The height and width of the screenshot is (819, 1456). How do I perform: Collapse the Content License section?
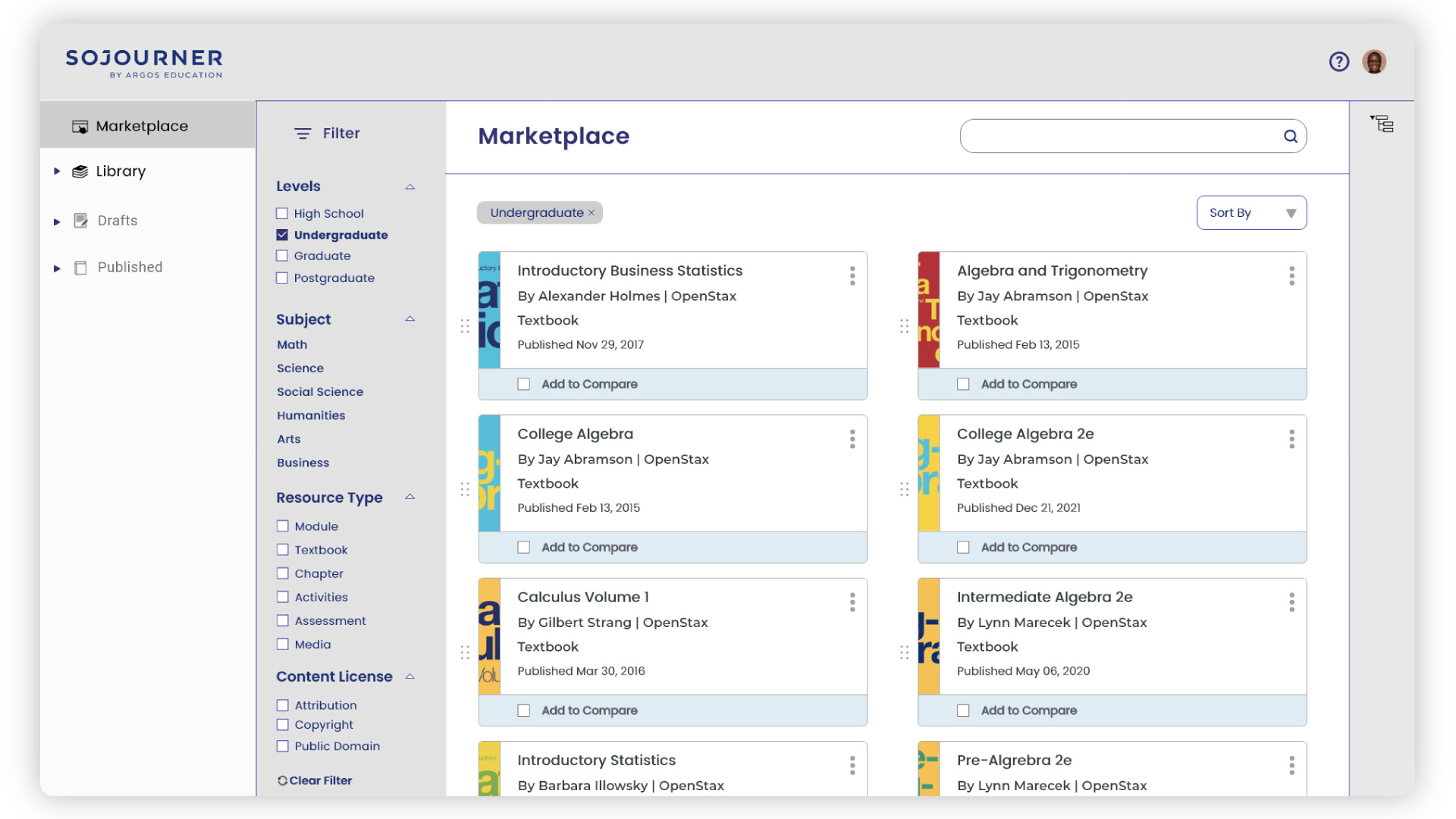pyautogui.click(x=410, y=676)
